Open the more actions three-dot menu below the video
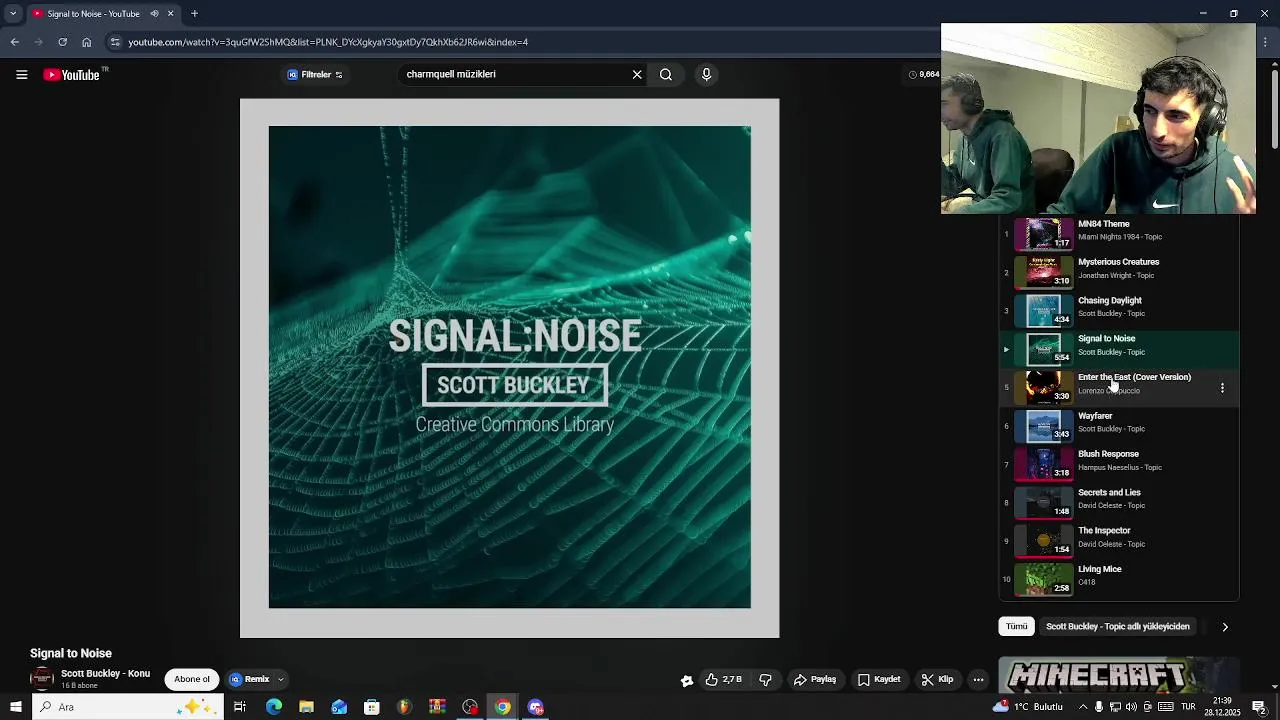This screenshot has width=1280, height=720. coord(979,680)
